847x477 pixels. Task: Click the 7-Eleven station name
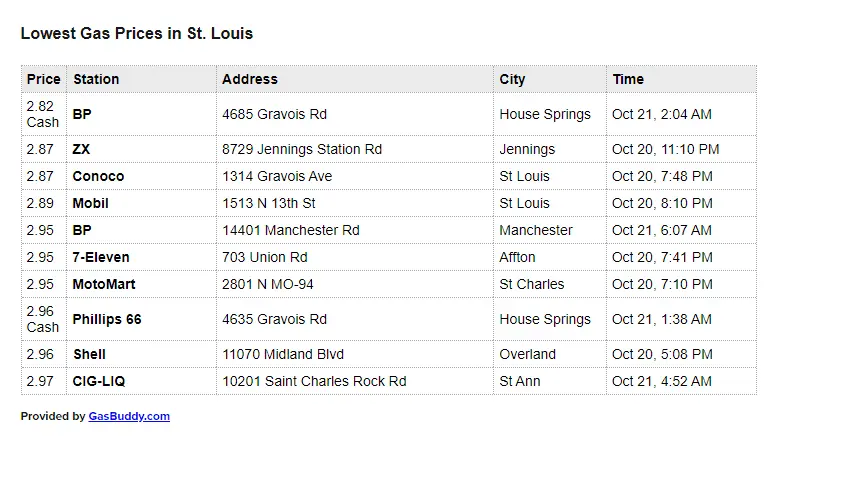tap(101, 257)
